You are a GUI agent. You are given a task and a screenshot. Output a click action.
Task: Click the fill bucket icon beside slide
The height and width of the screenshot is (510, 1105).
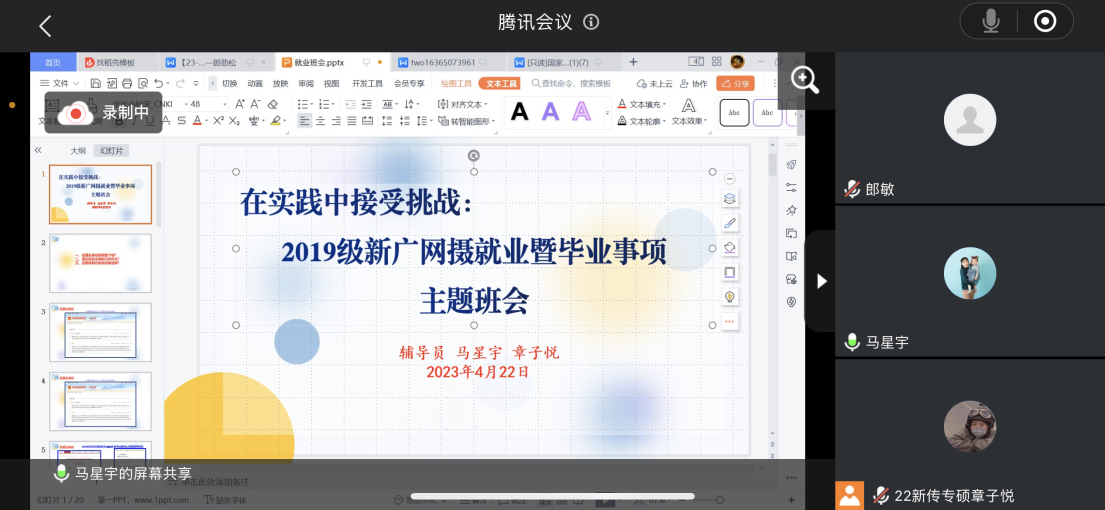pyautogui.click(x=730, y=248)
